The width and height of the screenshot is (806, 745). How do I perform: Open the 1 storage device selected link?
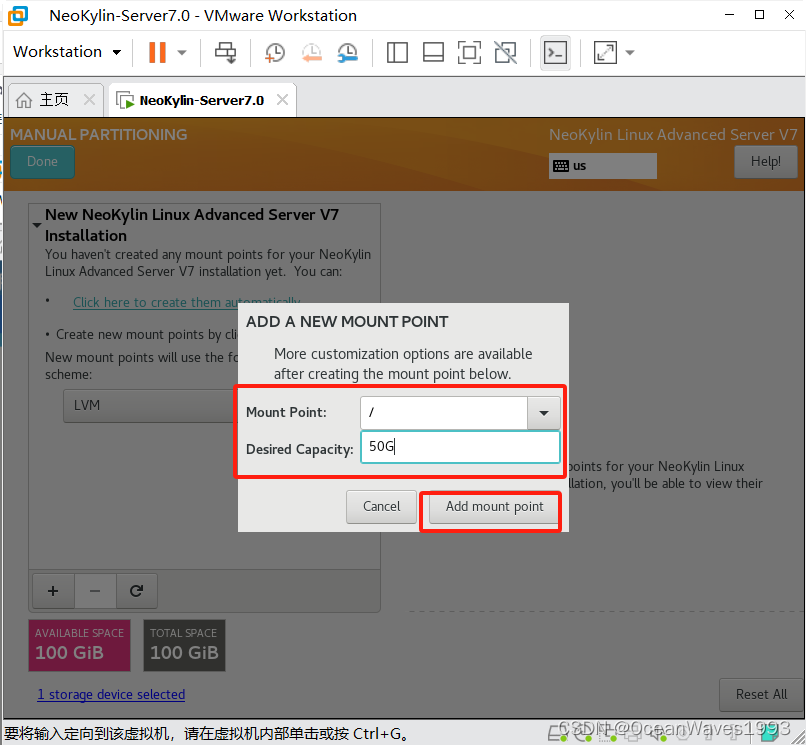(x=111, y=695)
